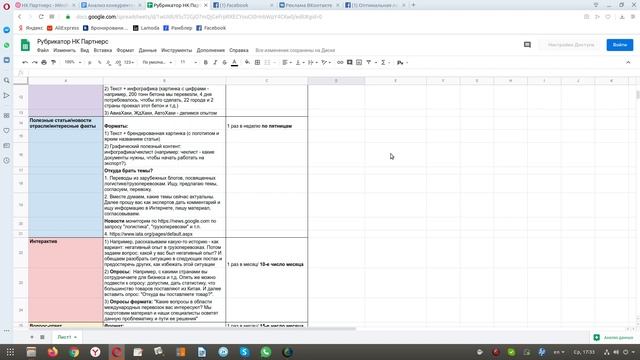Viewport: 640px width, 360px height.
Task: Open a new browser tab
Action: coord(413,5)
